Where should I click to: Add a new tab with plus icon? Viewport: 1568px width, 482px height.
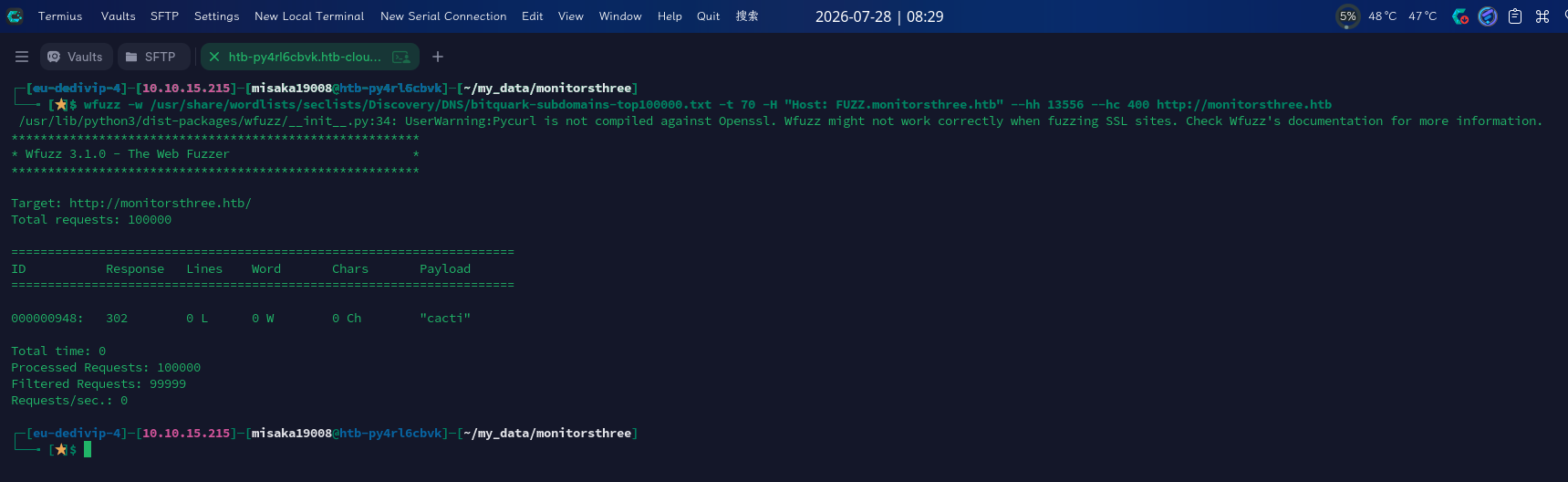tap(438, 57)
